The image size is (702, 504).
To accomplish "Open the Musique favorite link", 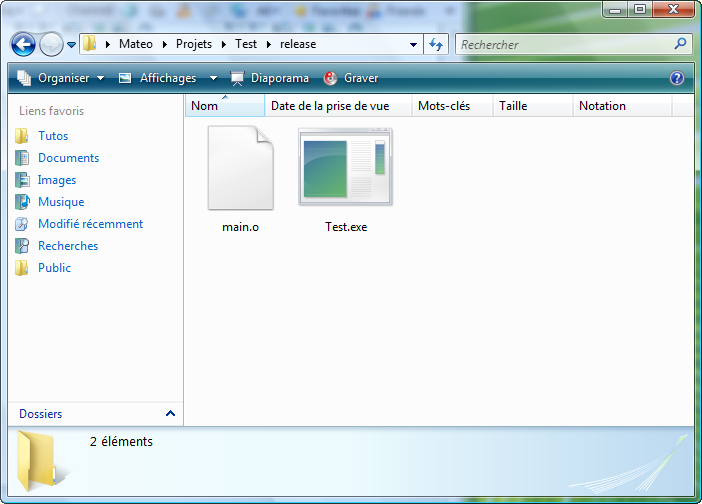I will click(61, 202).
